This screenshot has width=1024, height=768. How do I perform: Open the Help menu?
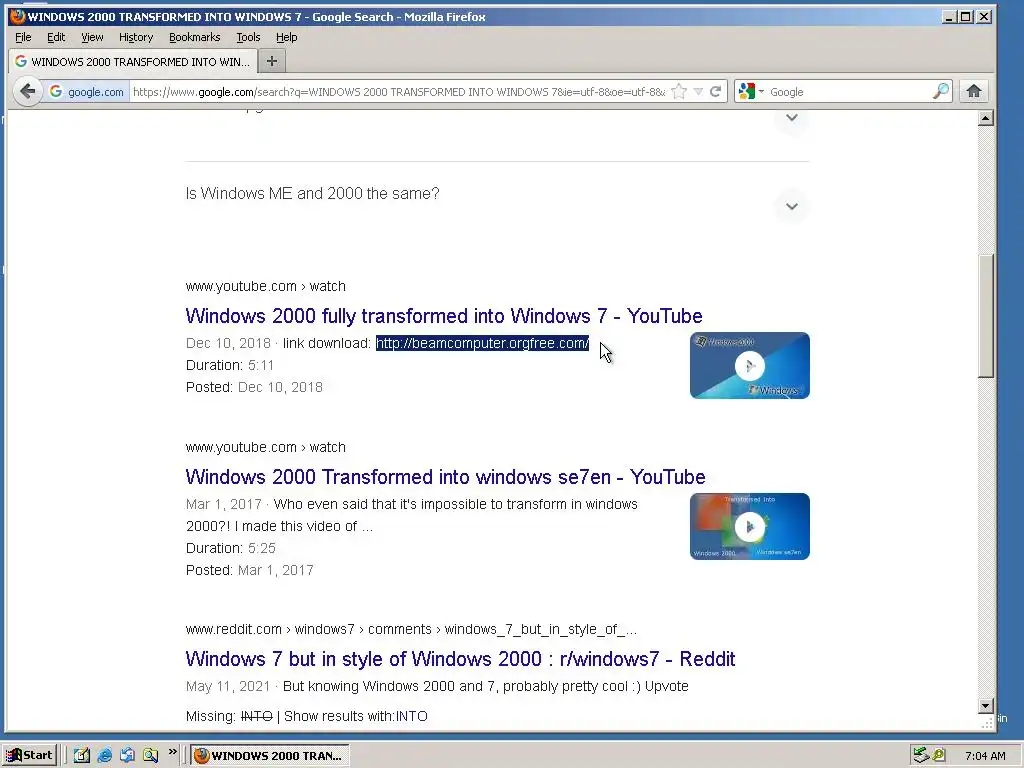[x=287, y=37]
